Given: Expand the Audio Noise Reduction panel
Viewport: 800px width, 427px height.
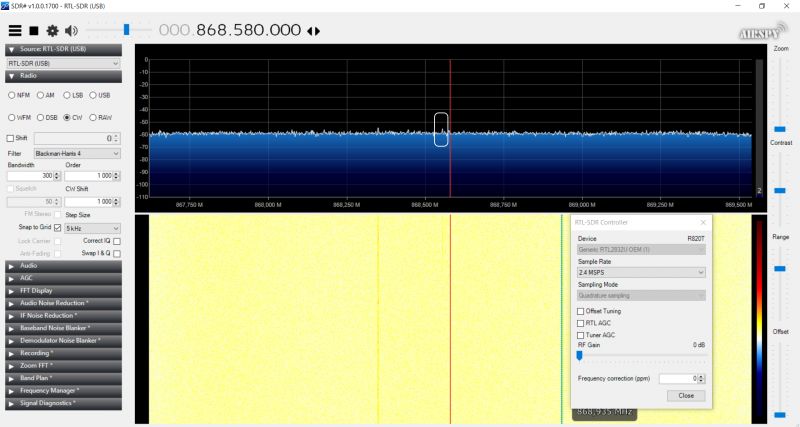Looking at the screenshot, I should click(63, 304).
